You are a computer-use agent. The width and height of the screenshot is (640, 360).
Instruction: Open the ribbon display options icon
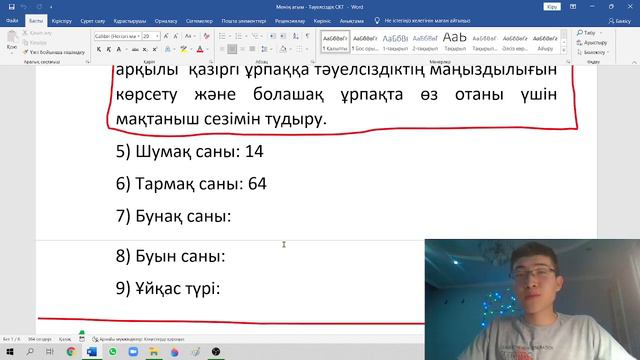tap(573, 7)
